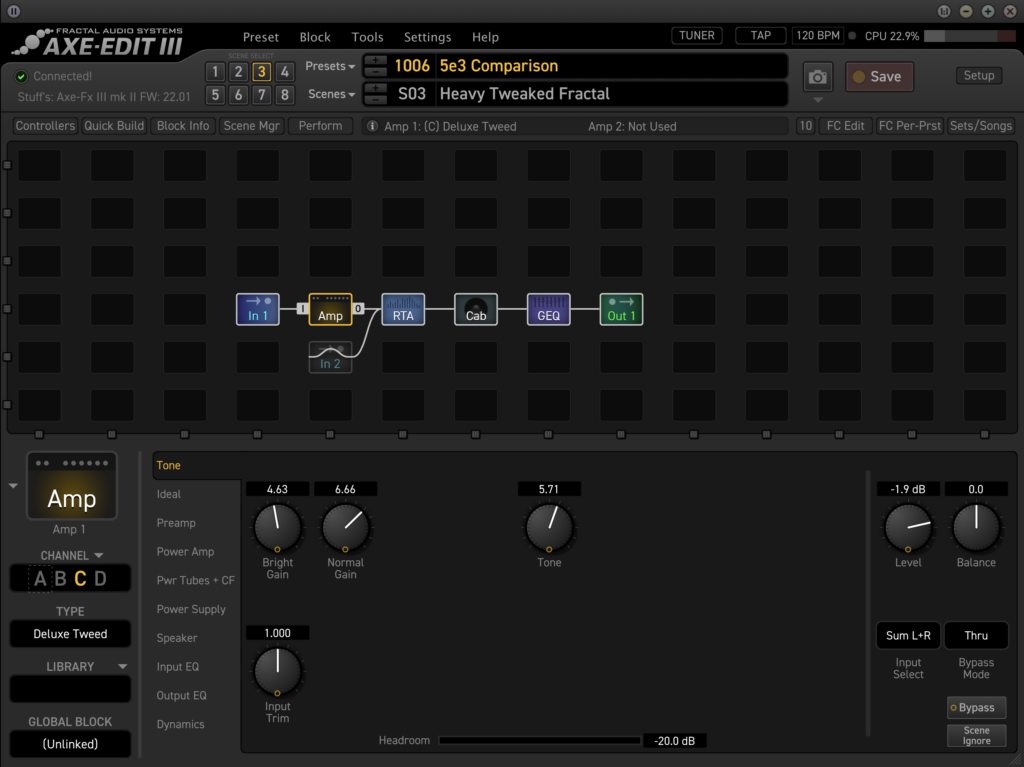
Task: Click the tempo LED indicator beside BPM
Action: pyautogui.click(x=852, y=36)
